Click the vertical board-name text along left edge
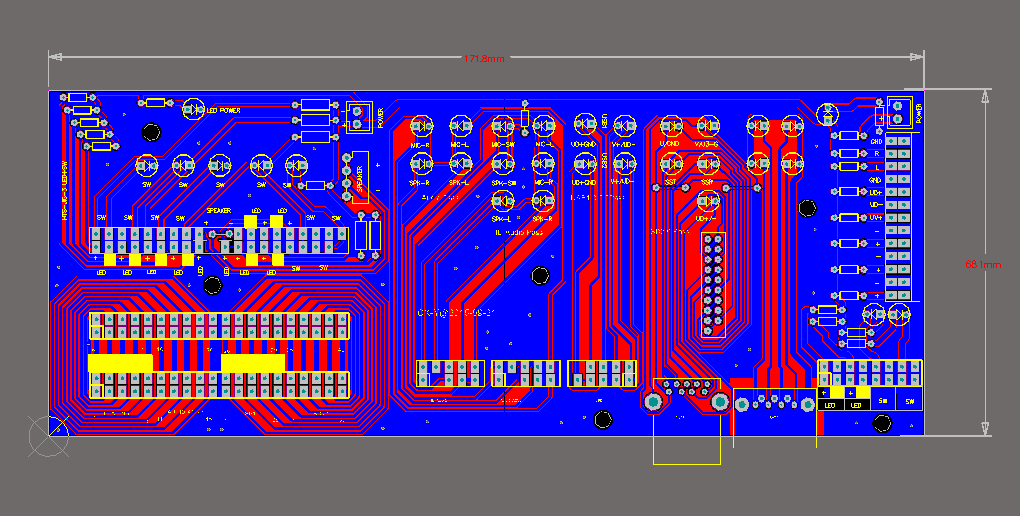 tap(65, 189)
